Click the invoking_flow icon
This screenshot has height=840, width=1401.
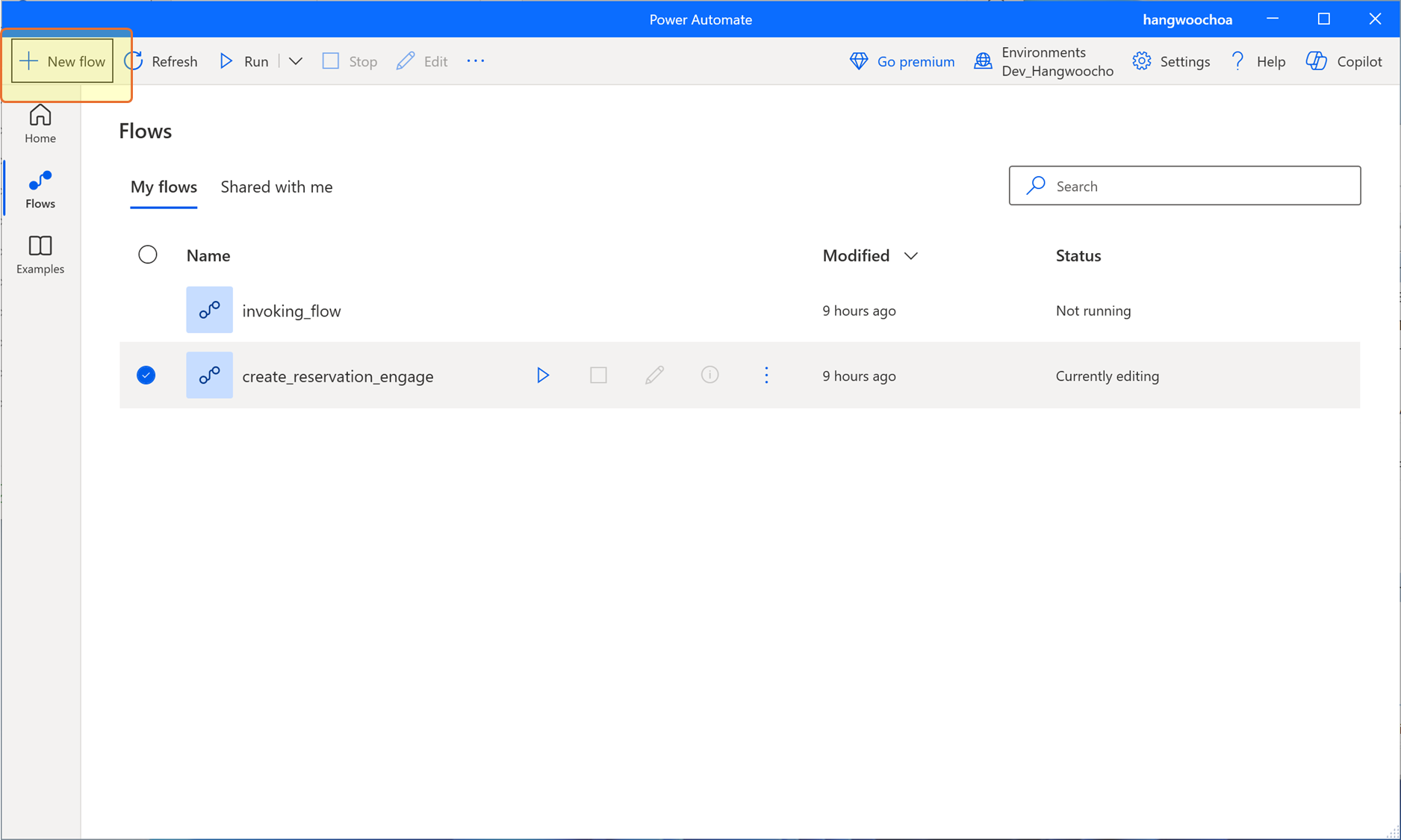(x=209, y=310)
